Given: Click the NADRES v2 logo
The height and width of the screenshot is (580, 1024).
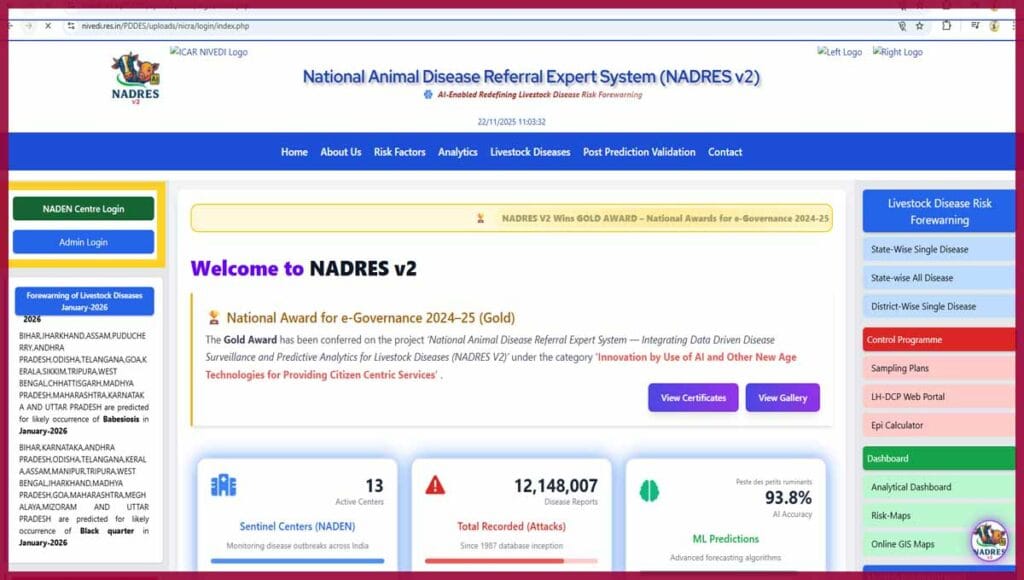Looking at the screenshot, I should click(x=134, y=76).
